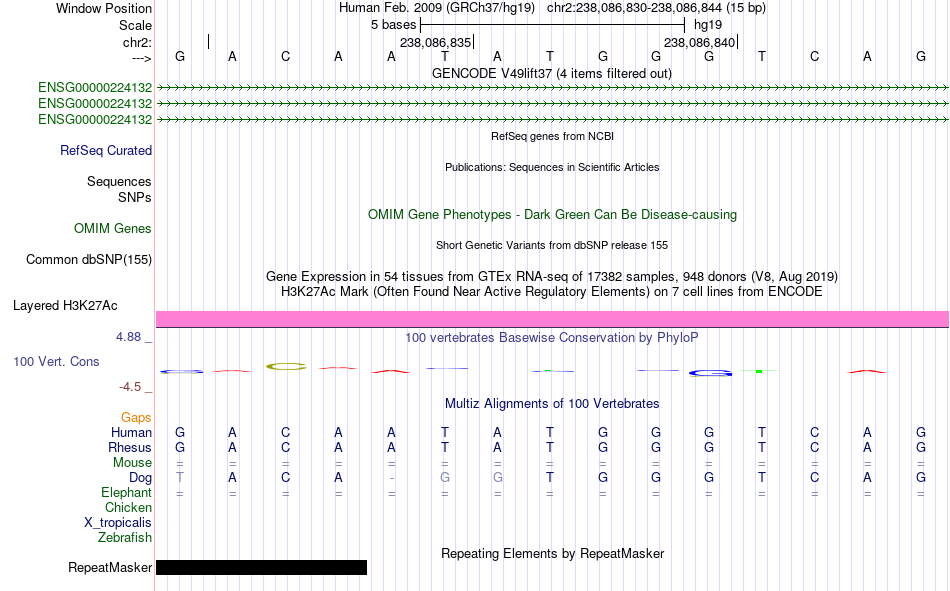Select the X_tropicalis species row label
This screenshot has width=950, height=591.
click(118, 523)
